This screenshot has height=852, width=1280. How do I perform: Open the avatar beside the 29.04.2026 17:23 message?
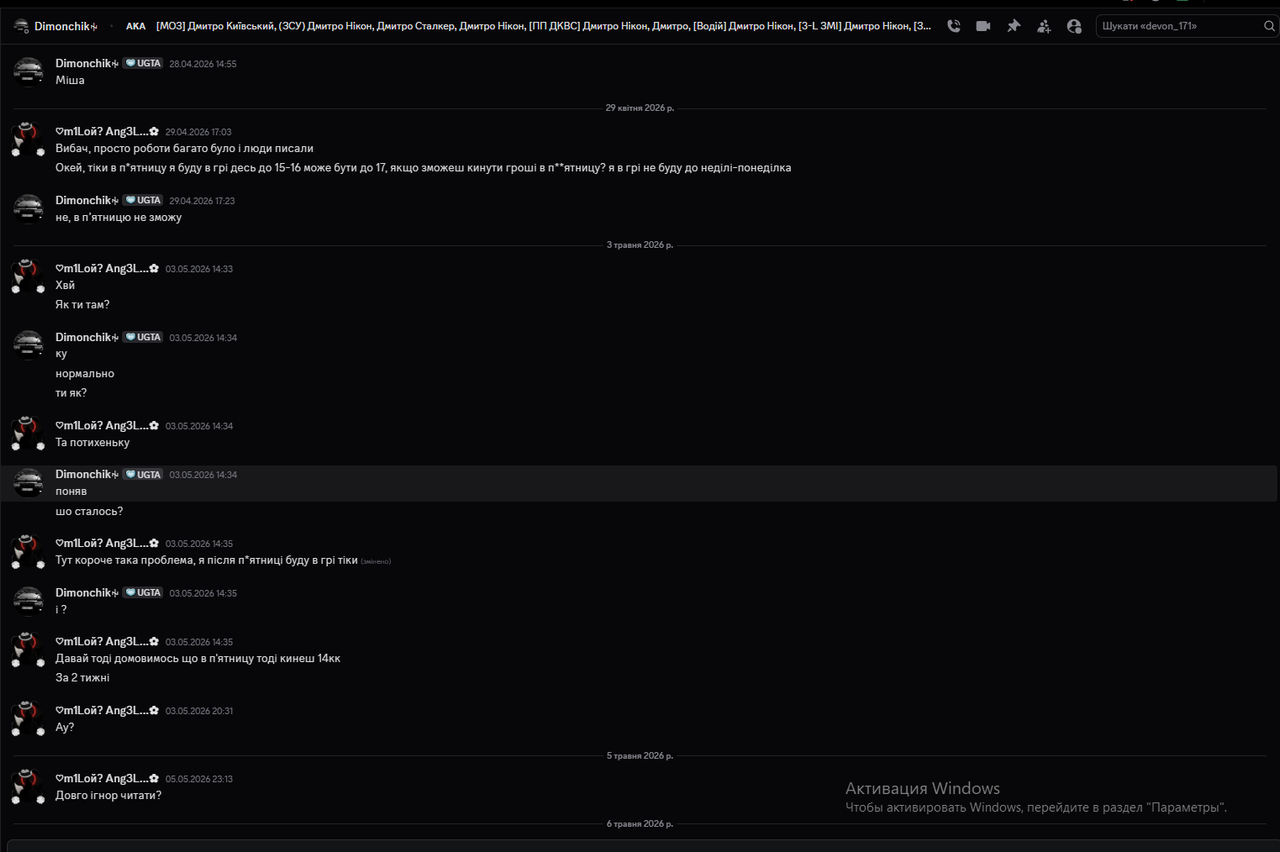tap(28, 208)
